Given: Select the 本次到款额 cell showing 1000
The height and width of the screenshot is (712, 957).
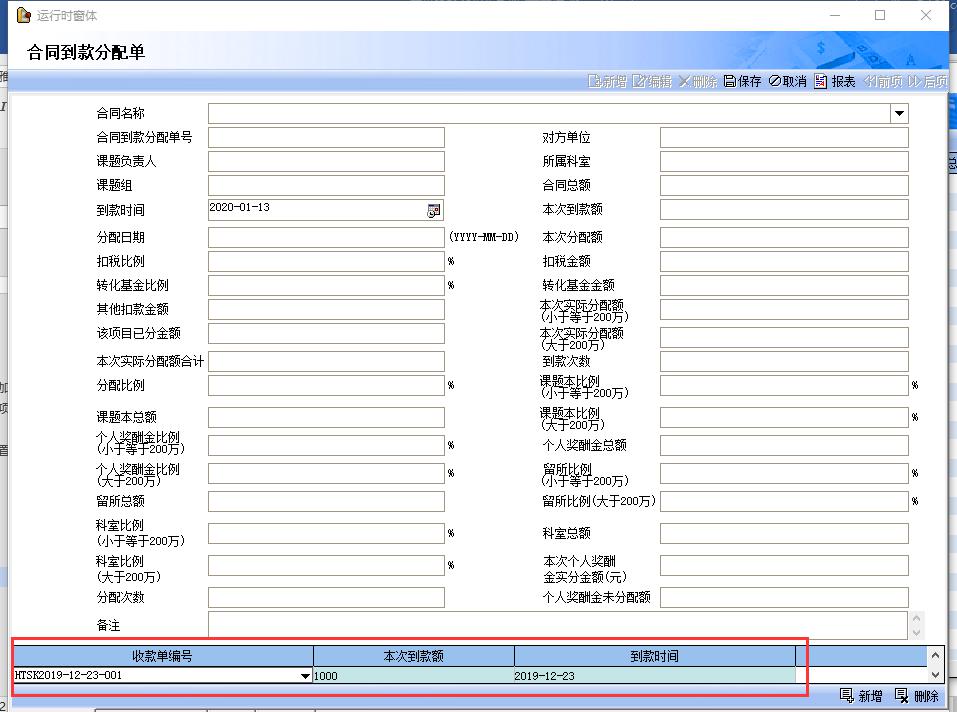Looking at the screenshot, I should point(413,676).
